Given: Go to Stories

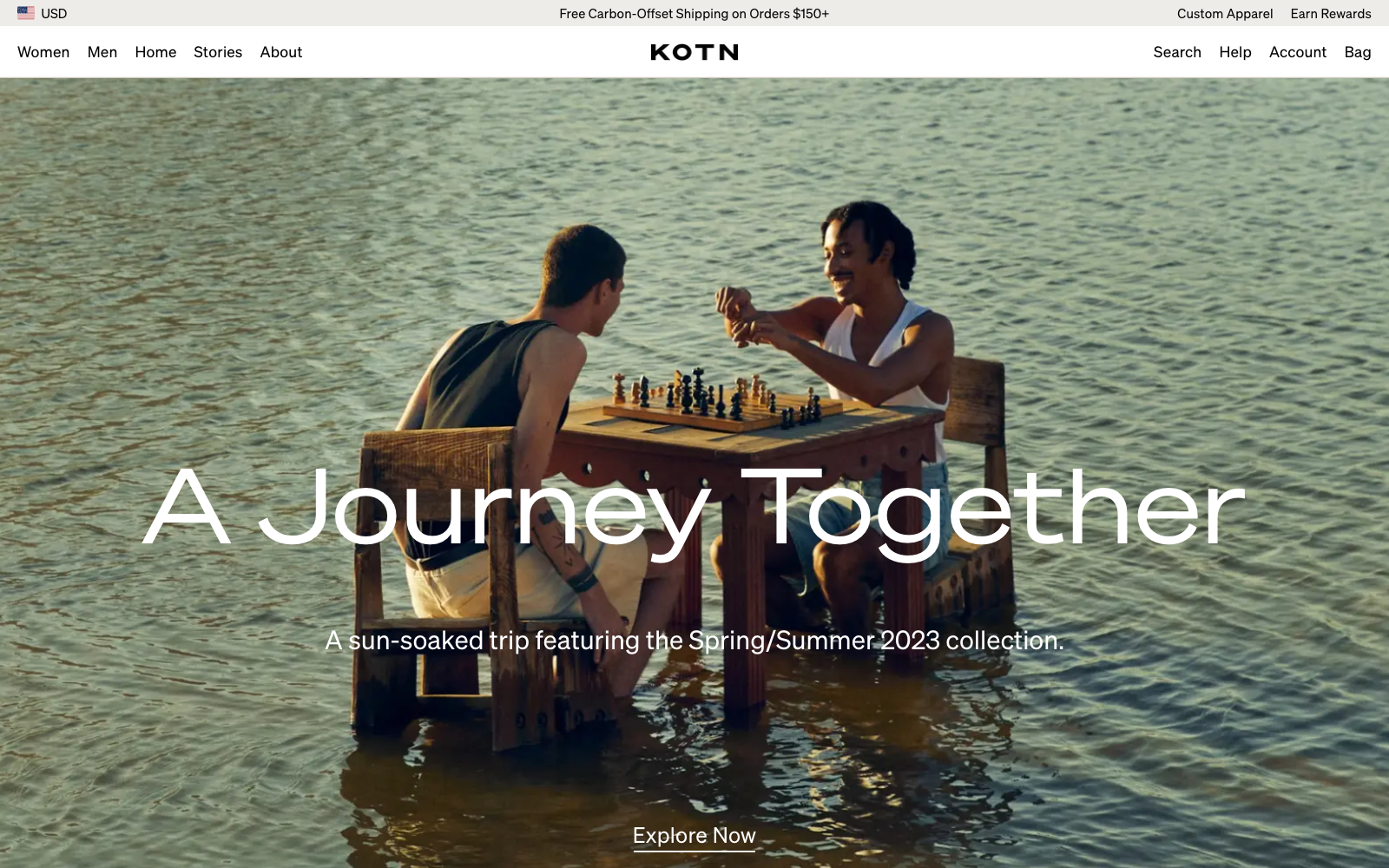Looking at the screenshot, I should point(218,52).
